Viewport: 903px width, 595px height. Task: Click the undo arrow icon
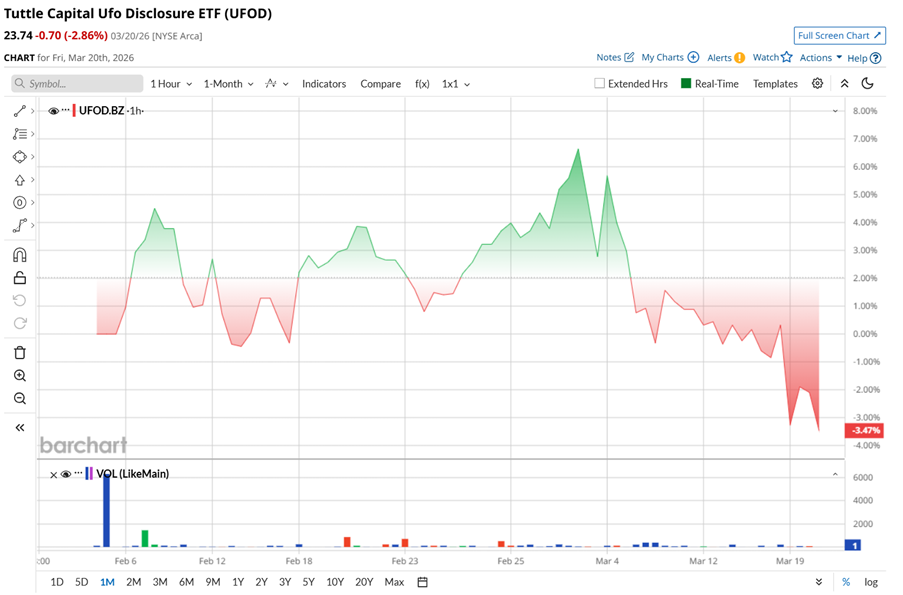20,301
